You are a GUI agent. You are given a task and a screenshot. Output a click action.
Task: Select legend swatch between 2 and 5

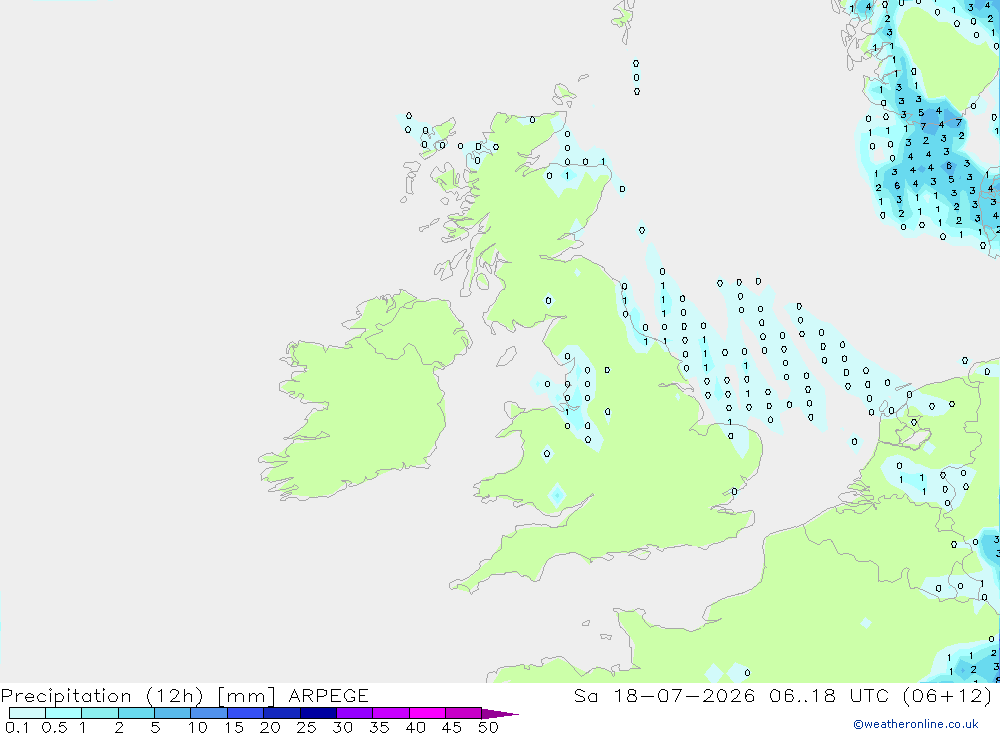[x=136, y=713]
